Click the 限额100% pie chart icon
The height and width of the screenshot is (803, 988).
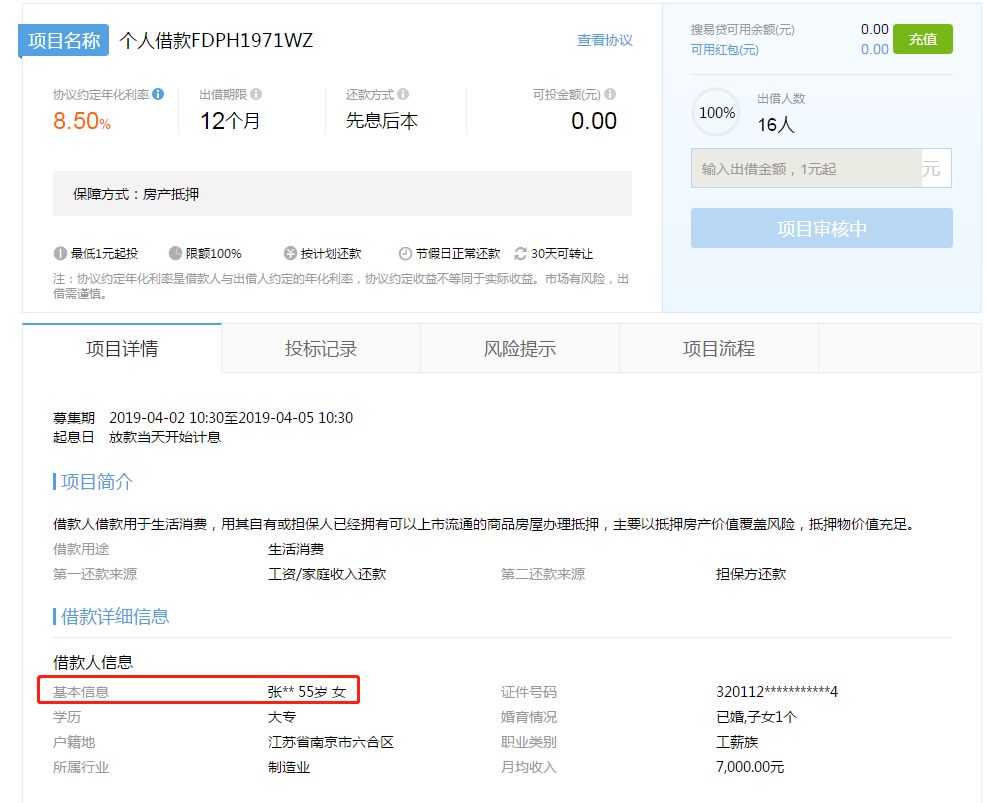tap(175, 254)
